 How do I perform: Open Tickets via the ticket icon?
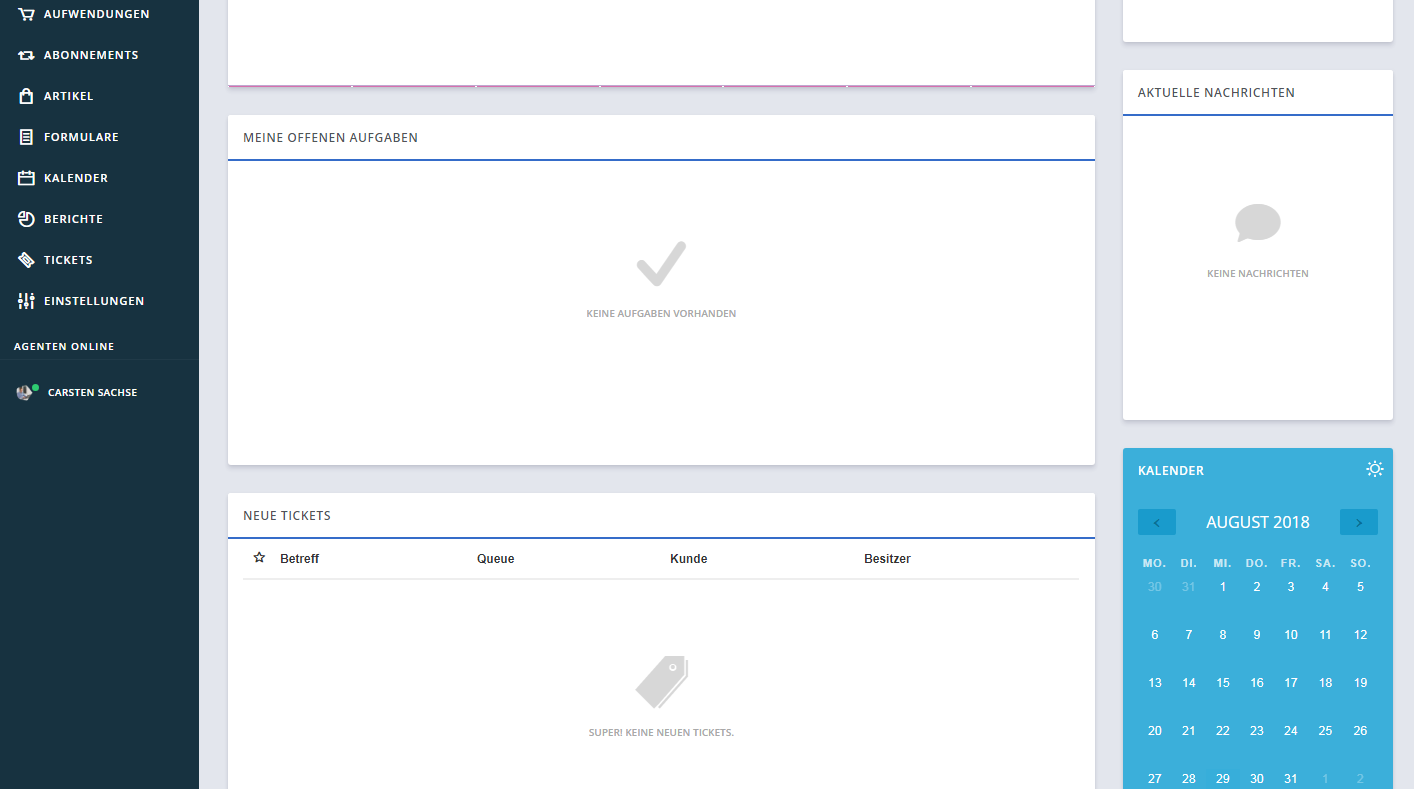(26, 260)
